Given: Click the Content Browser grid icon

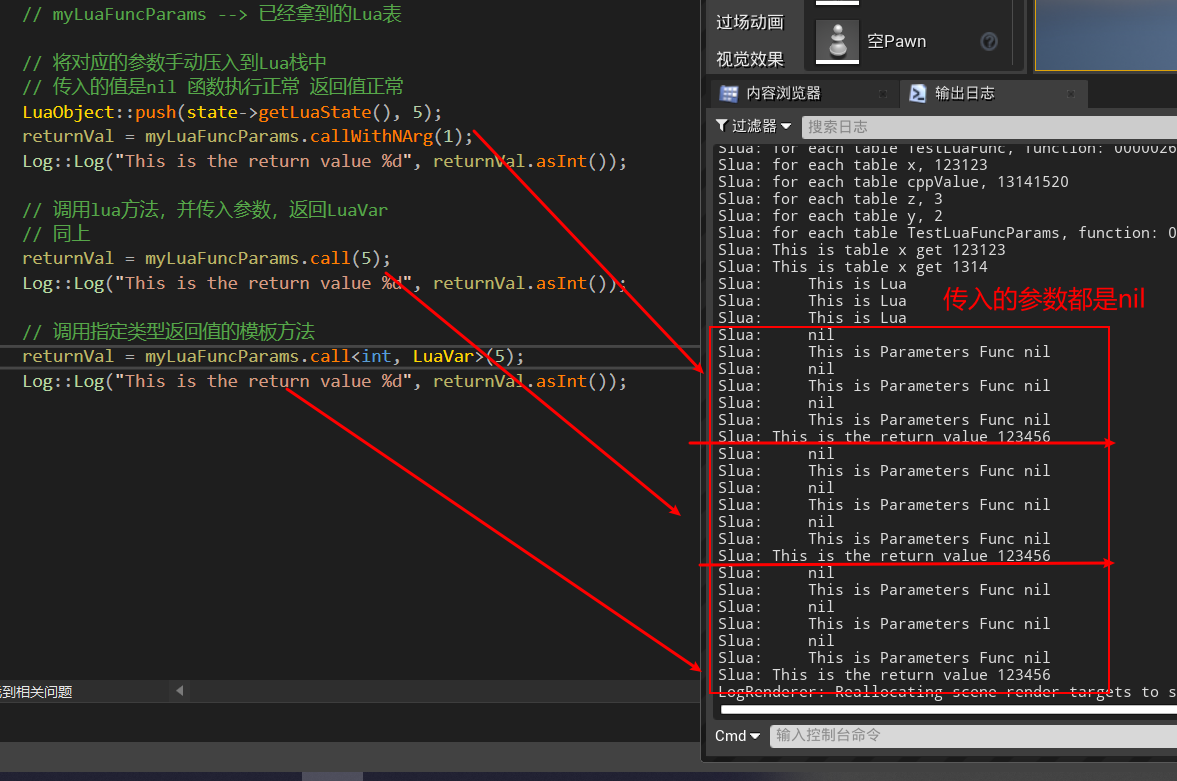Looking at the screenshot, I should (x=727, y=93).
